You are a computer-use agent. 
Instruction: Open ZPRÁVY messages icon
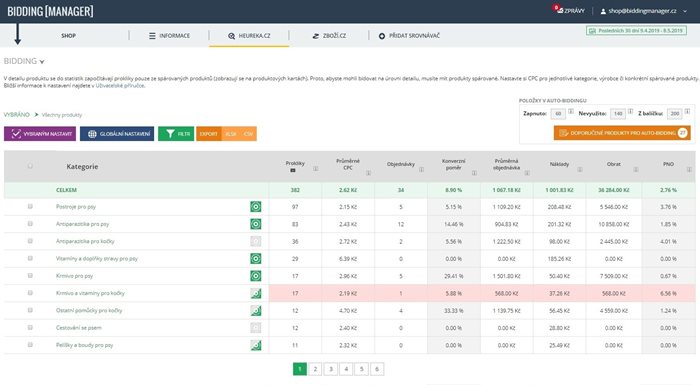[x=559, y=10]
